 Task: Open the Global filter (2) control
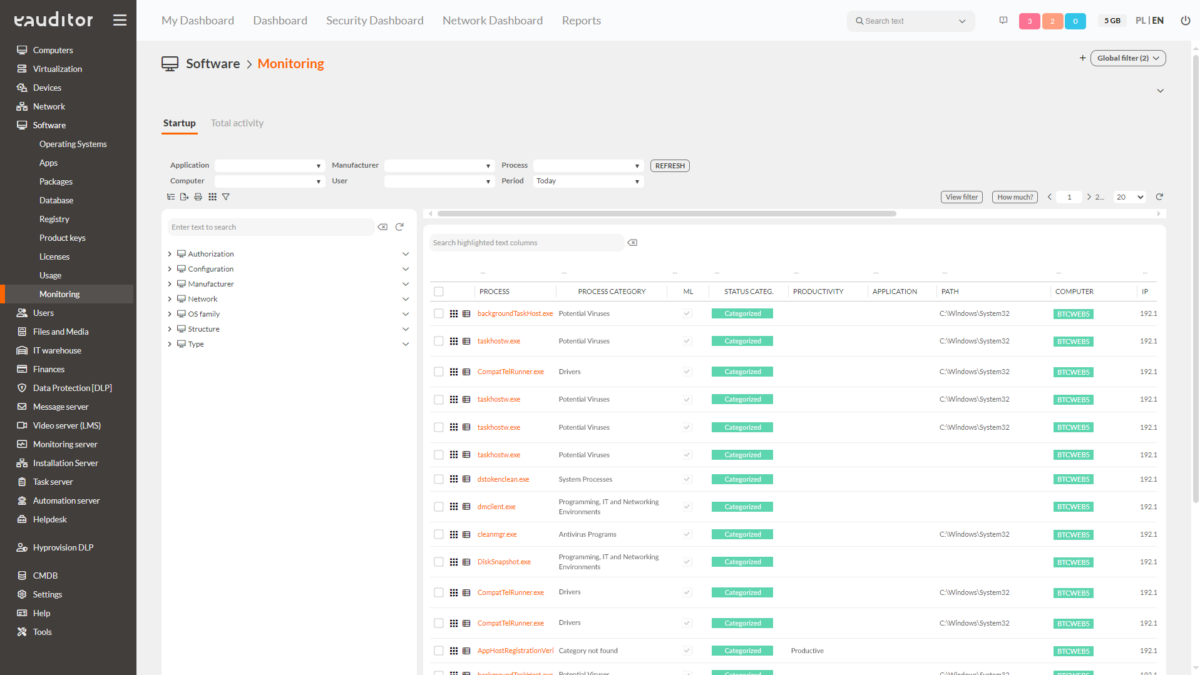[1127, 57]
